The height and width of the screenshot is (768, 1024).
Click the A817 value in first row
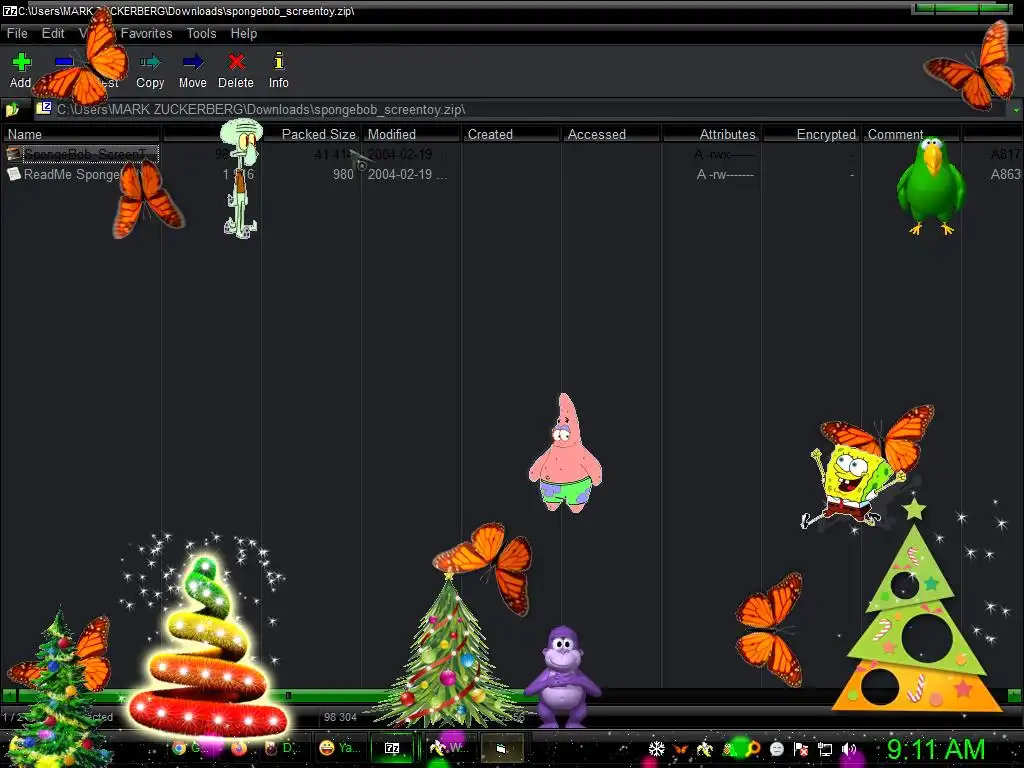(x=1005, y=154)
